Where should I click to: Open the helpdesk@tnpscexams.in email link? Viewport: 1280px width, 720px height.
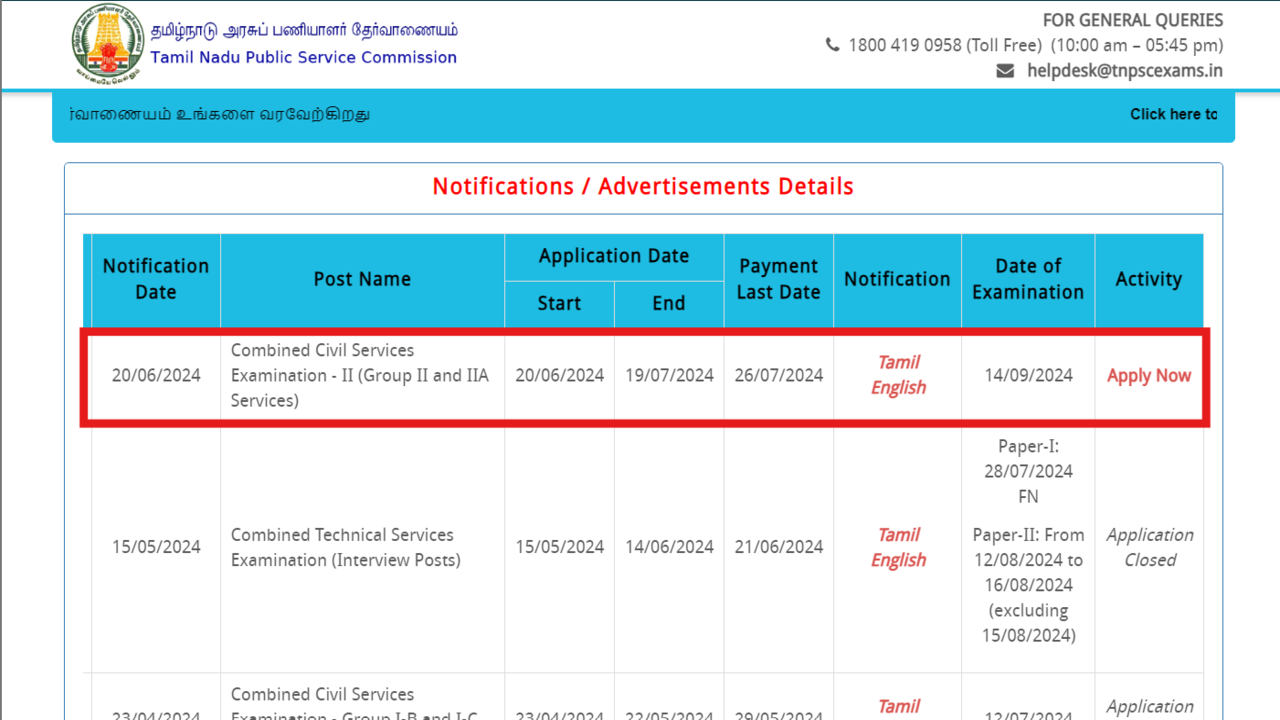click(x=1124, y=71)
